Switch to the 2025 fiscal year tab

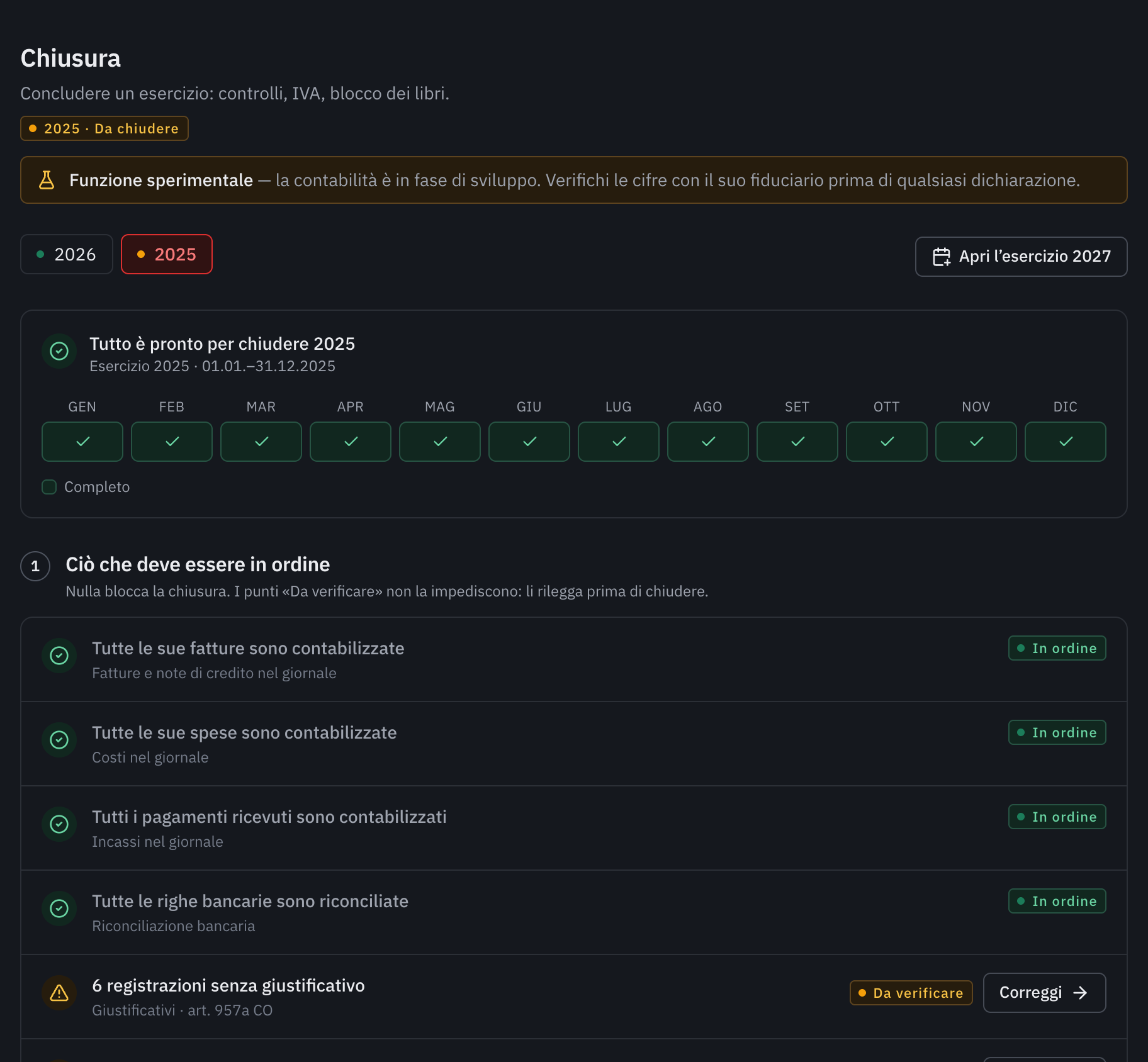[x=167, y=254]
